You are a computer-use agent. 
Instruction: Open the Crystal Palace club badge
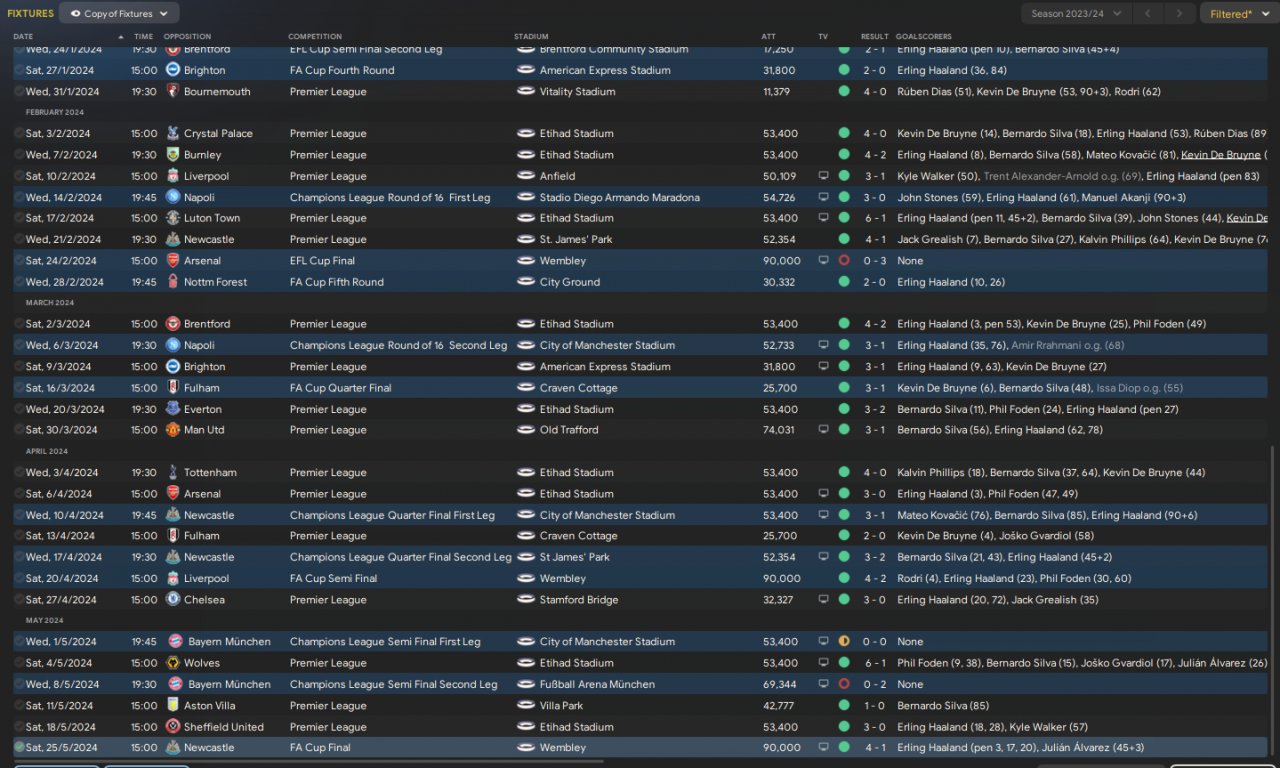click(173, 133)
